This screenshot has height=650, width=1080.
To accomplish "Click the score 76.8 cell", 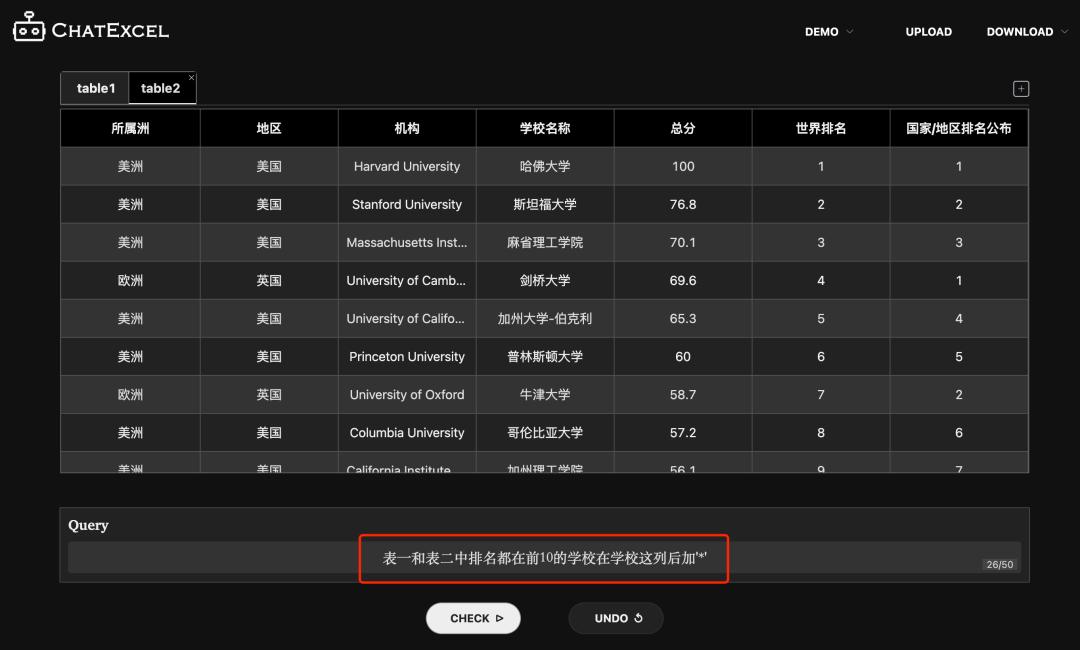I will [683, 205].
